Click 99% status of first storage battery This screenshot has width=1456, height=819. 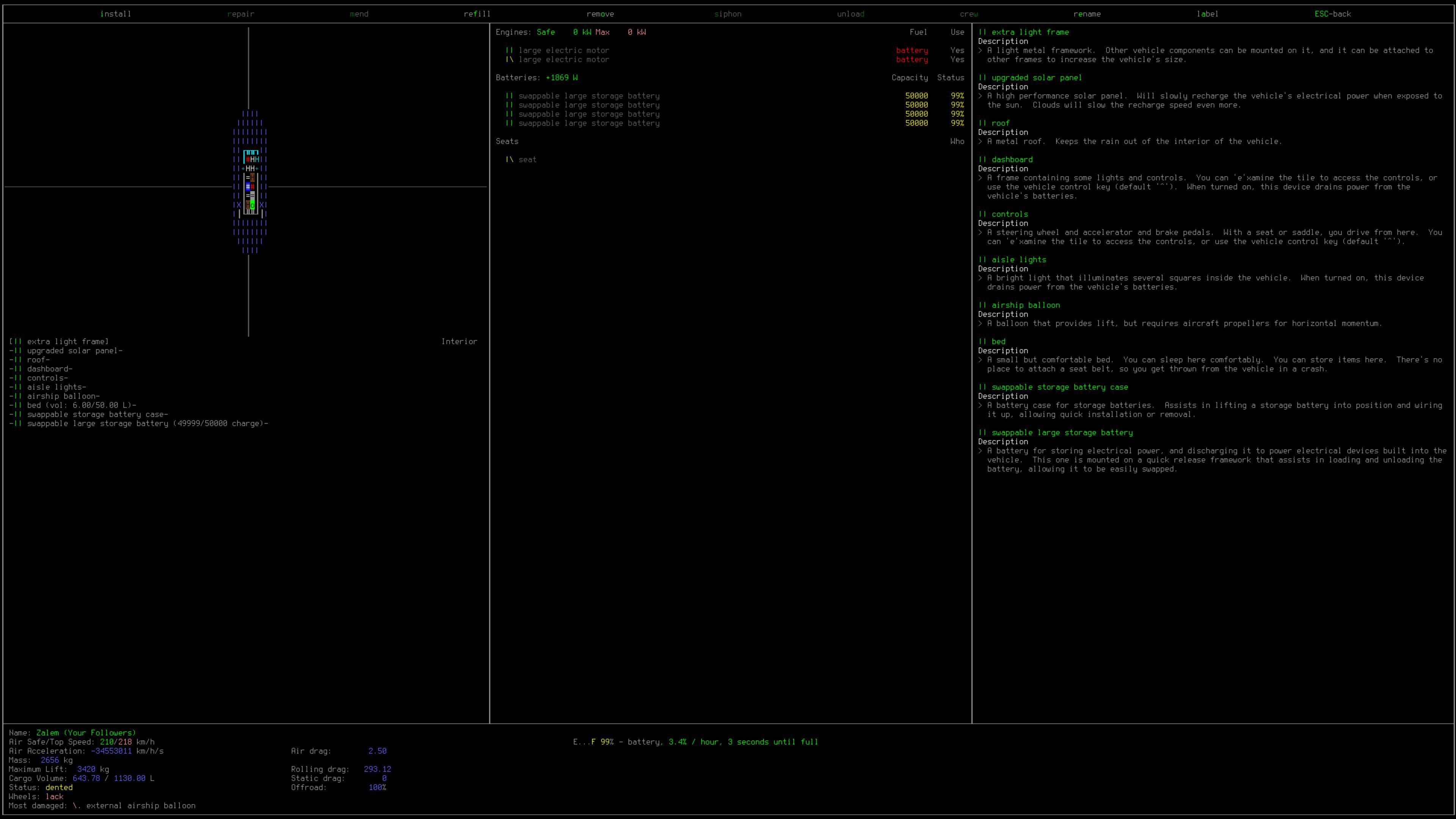(x=957, y=96)
